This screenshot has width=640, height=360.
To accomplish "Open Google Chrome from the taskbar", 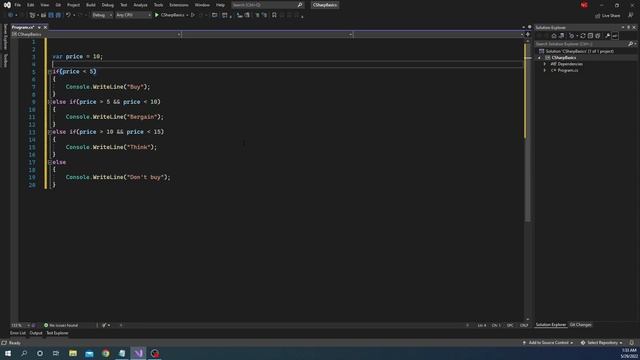I will (x=106, y=353).
